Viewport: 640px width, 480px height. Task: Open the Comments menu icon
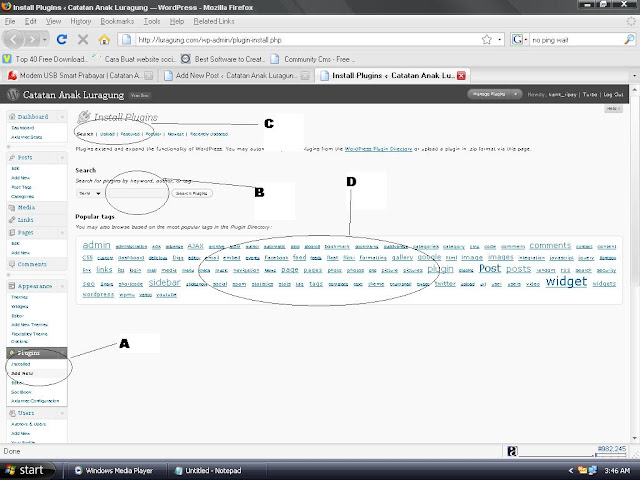click(12, 264)
